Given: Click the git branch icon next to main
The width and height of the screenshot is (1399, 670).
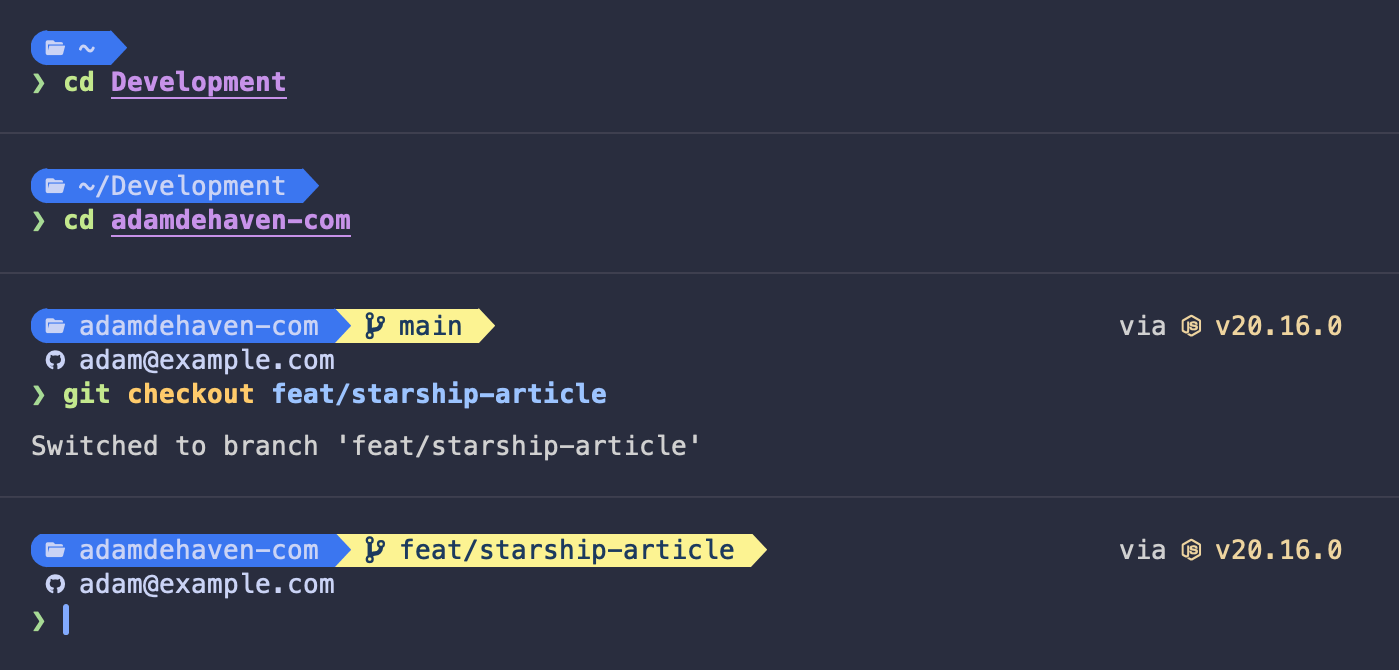Looking at the screenshot, I should click(375, 326).
